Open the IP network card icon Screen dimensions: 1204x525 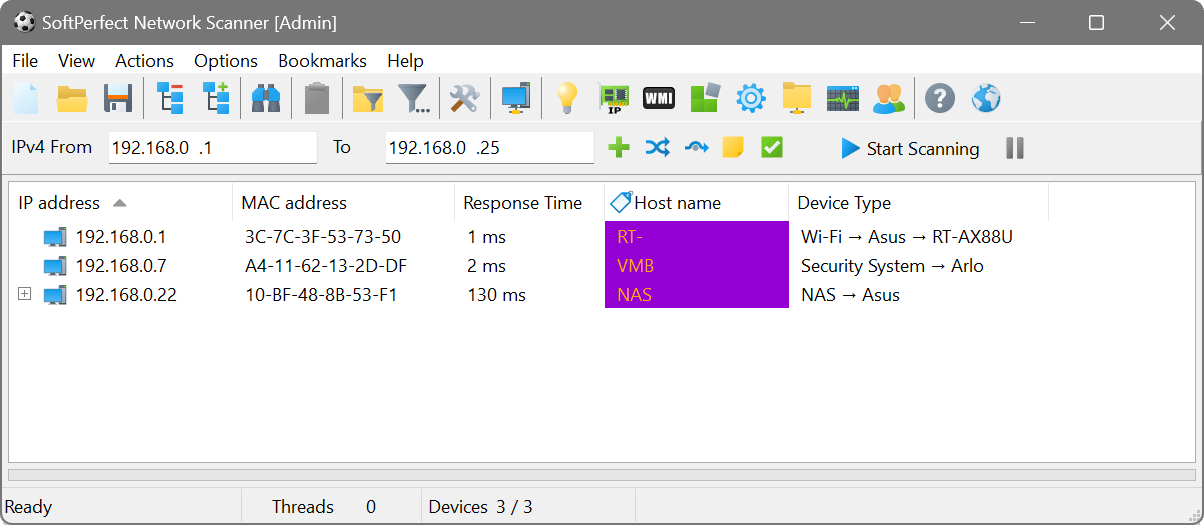(x=613, y=98)
